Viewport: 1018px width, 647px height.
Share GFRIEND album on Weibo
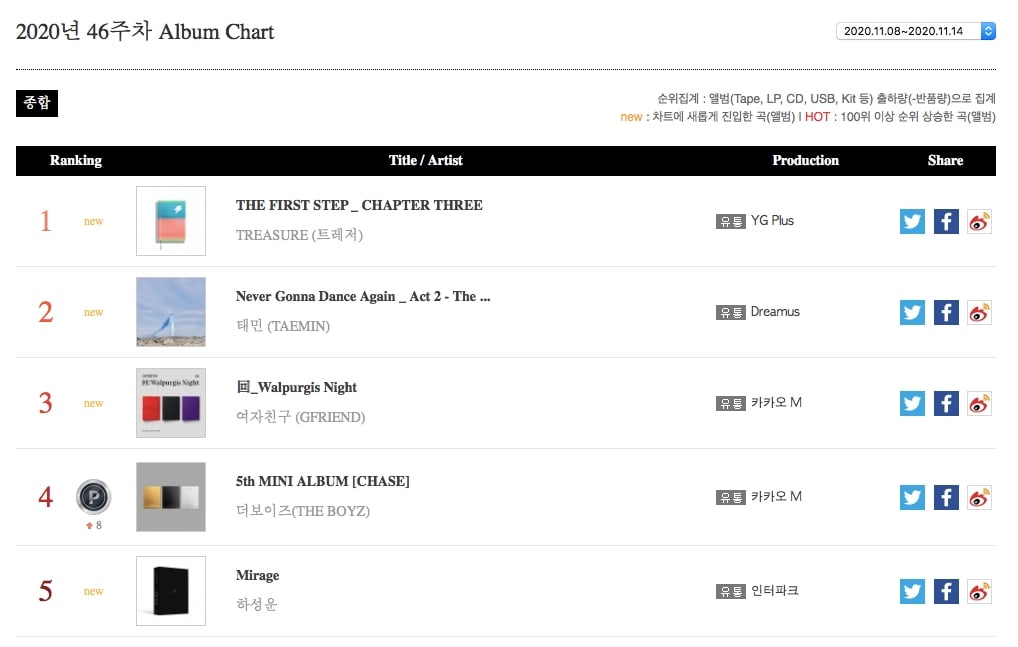click(979, 403)
